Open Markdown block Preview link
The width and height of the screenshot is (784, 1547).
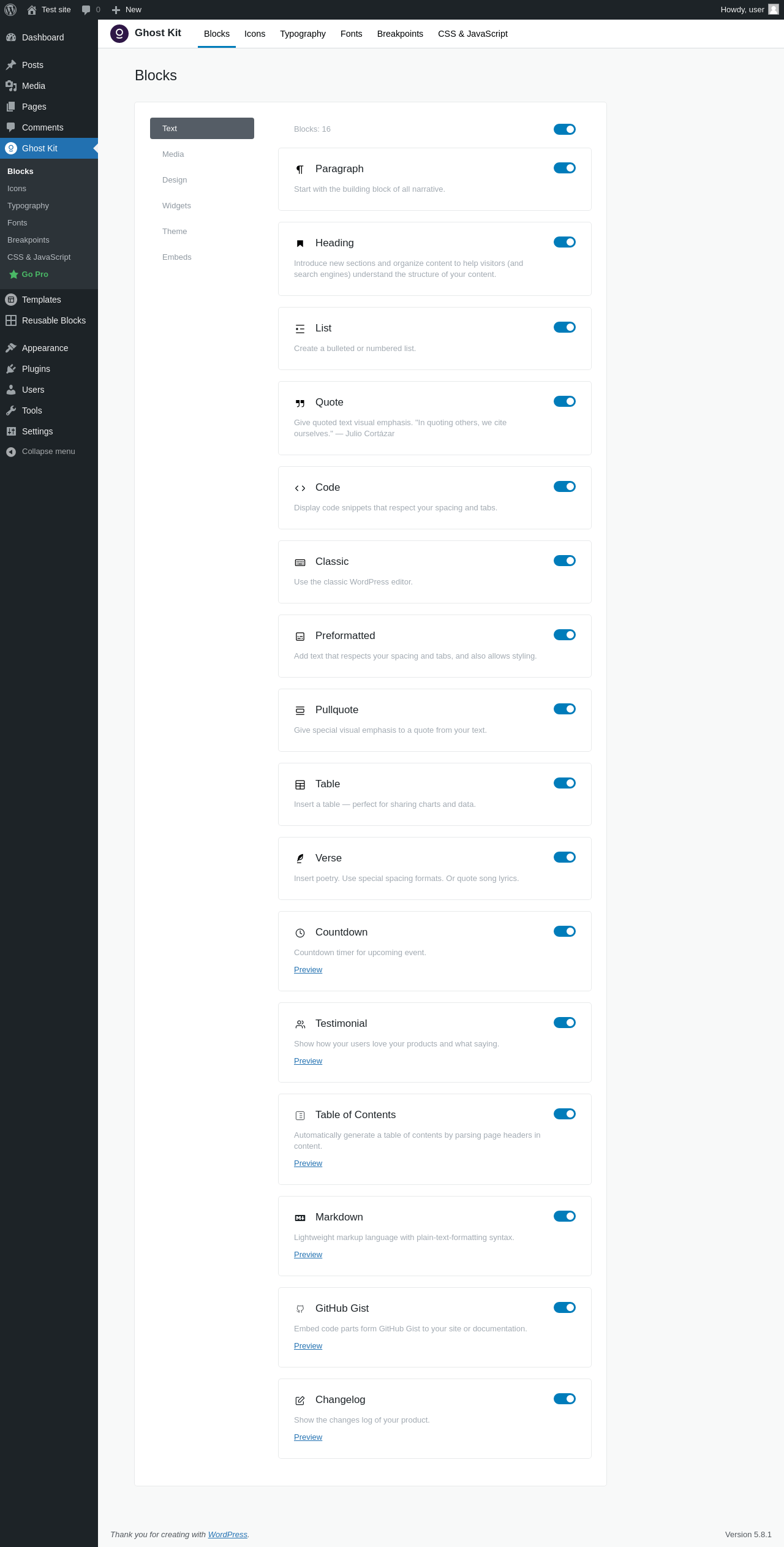coord(308,1255)
